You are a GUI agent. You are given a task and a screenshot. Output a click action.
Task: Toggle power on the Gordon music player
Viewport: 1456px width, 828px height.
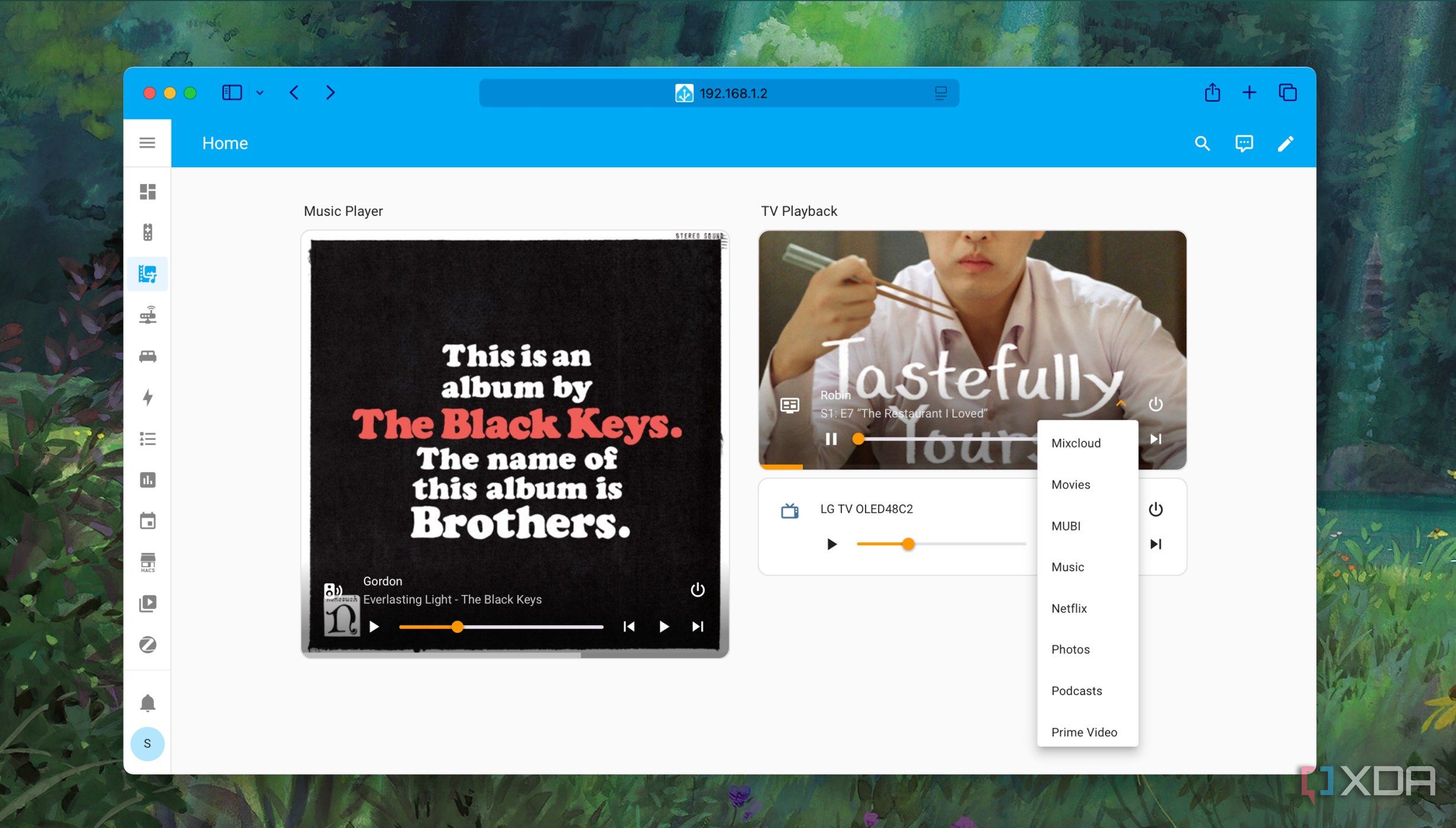698,590
